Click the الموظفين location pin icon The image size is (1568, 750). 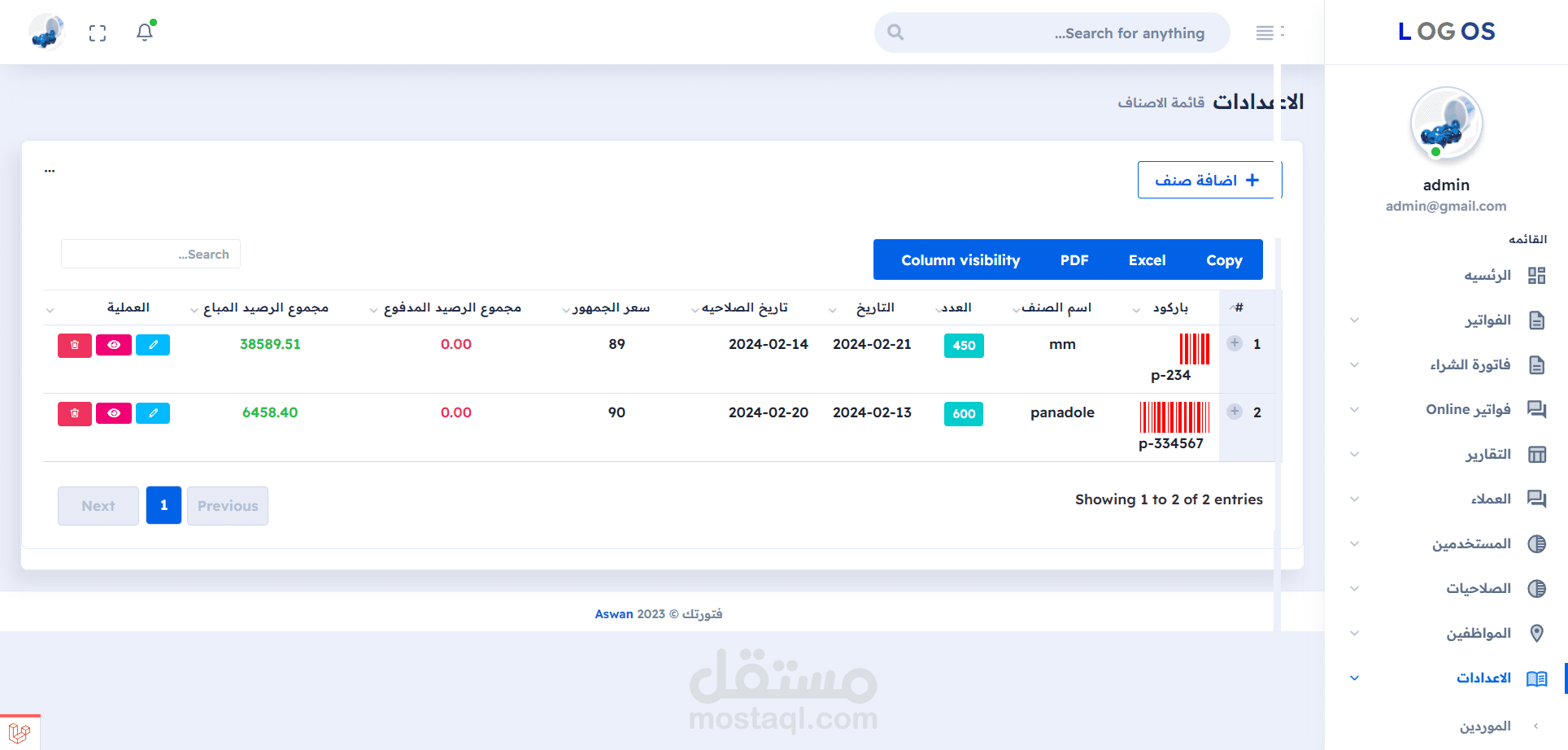point(1536,633)
